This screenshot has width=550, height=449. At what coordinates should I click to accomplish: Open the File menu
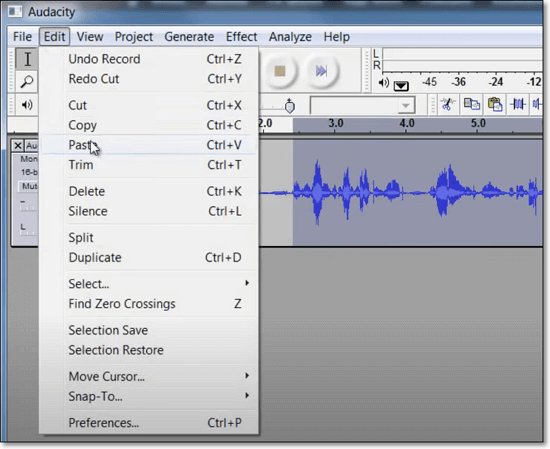pyautogui.click(x=22, y=36)
